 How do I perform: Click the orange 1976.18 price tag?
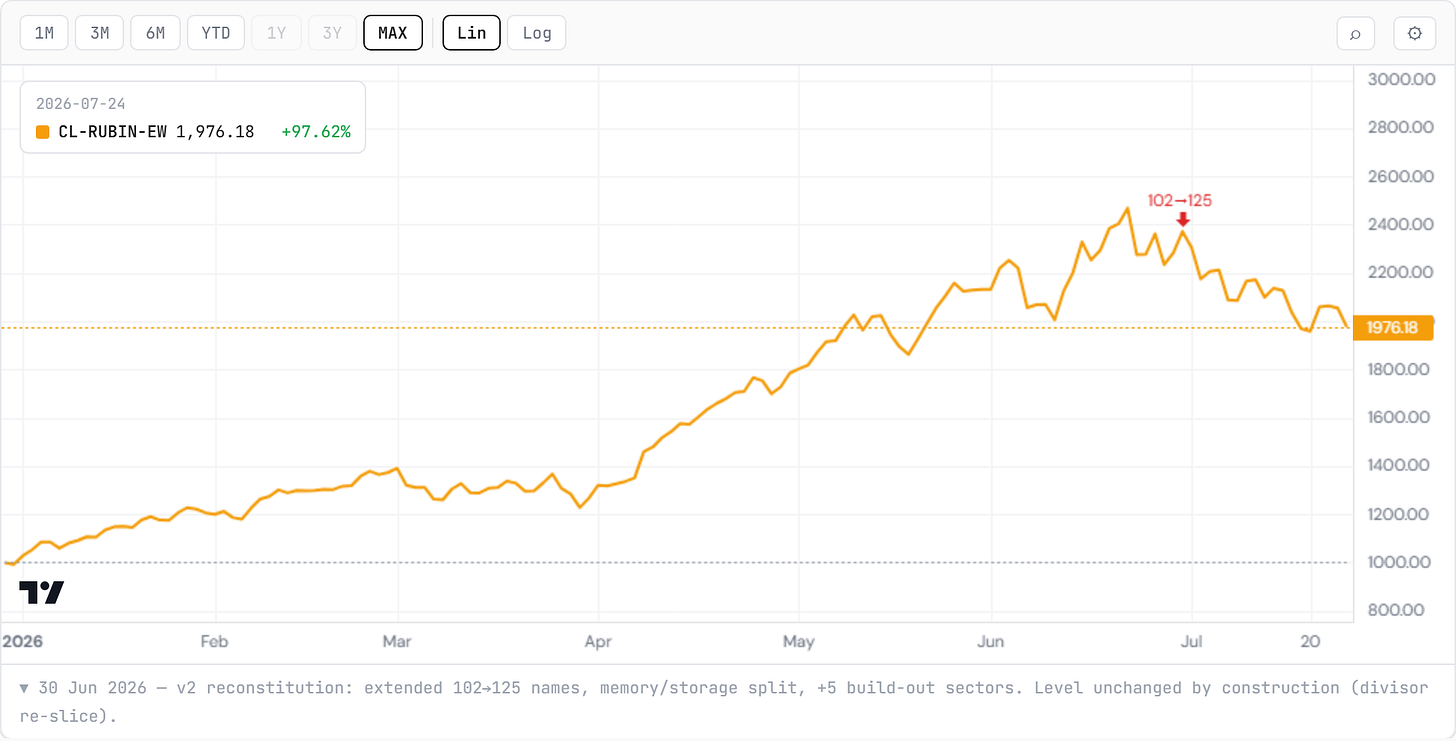click(1393, 327)
